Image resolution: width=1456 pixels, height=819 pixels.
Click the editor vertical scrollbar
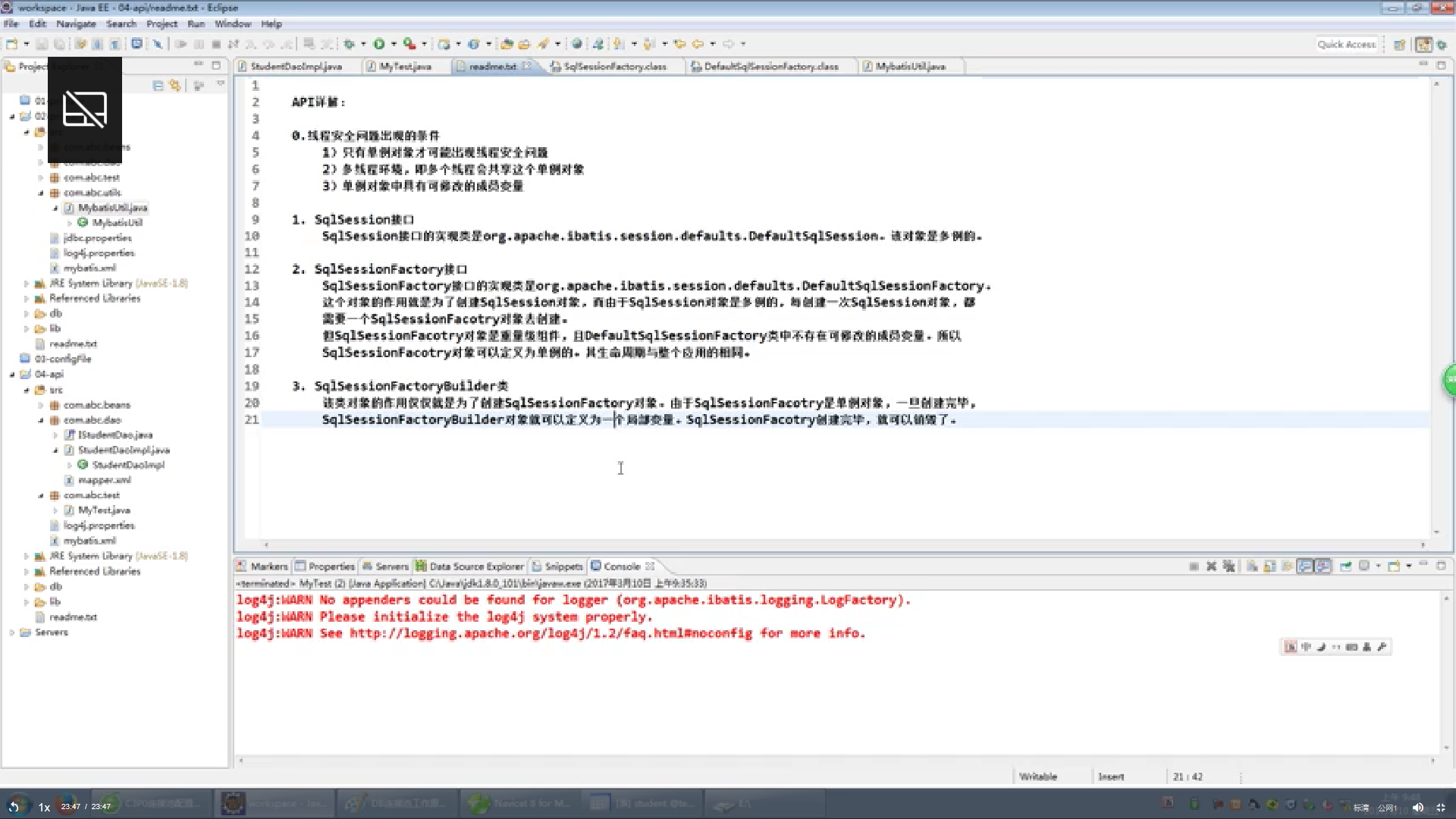1436,307
